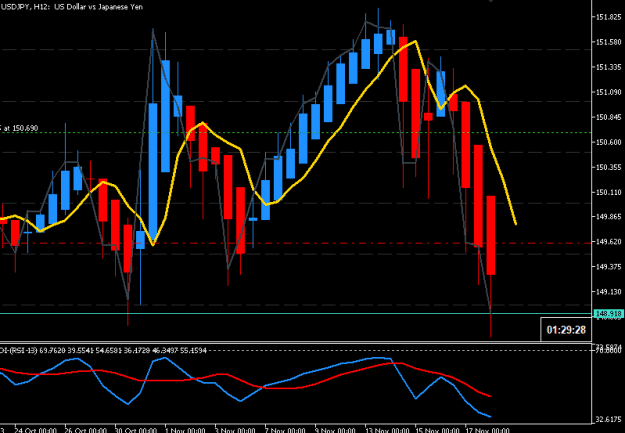Image resolution: width=625 pixels, height=433 pixels.
Task: Click the 151.090 price scale value
Action: coord(609,92)
